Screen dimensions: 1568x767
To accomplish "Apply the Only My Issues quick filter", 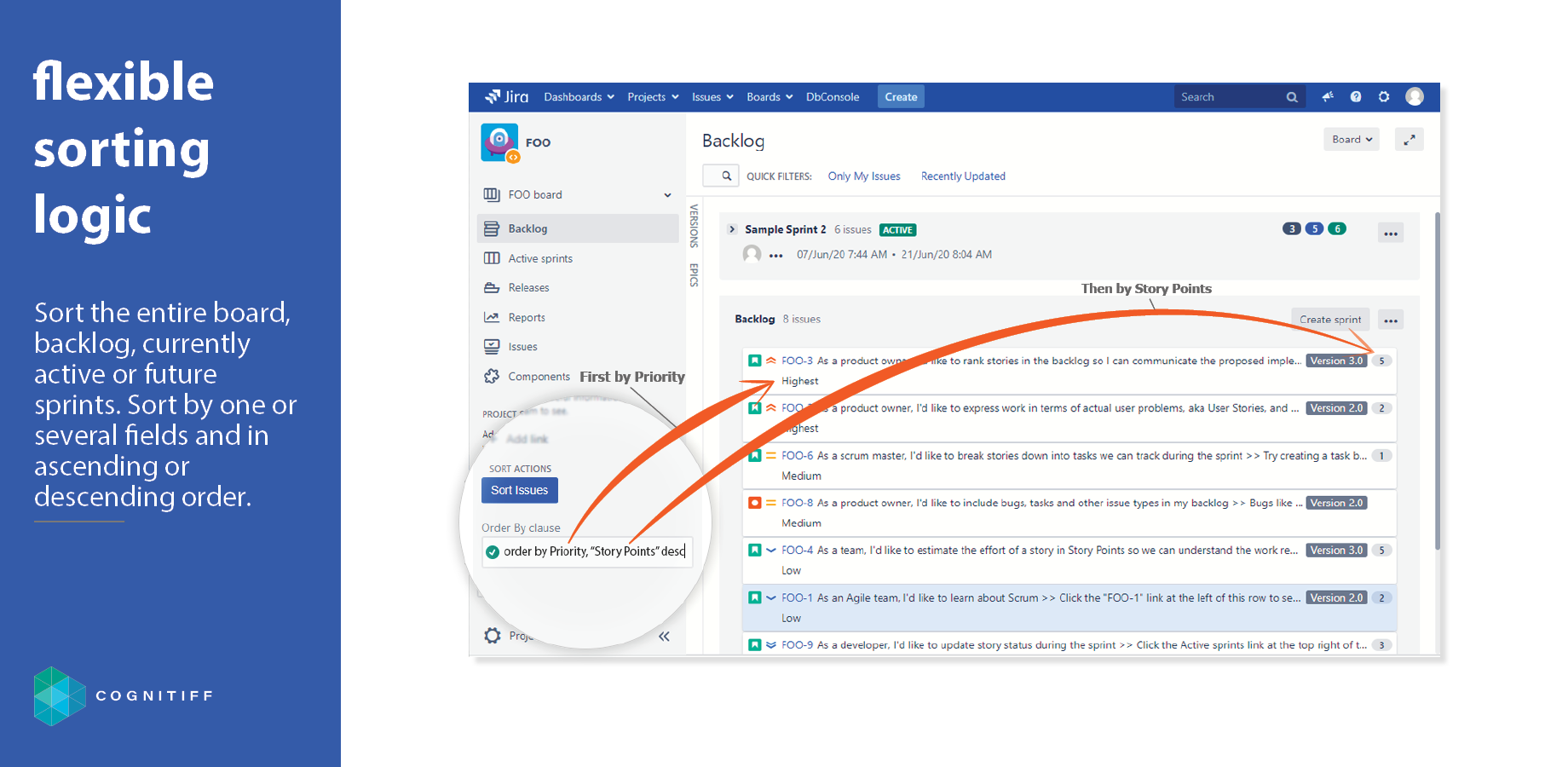I will 864,176.
